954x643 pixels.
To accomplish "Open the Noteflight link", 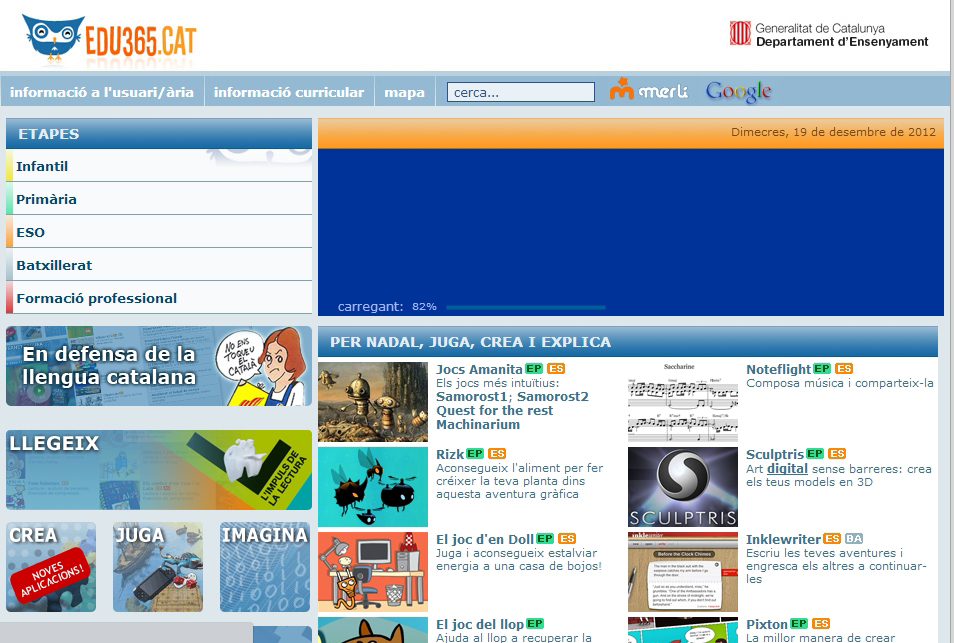I will click(x=779, y=369).
